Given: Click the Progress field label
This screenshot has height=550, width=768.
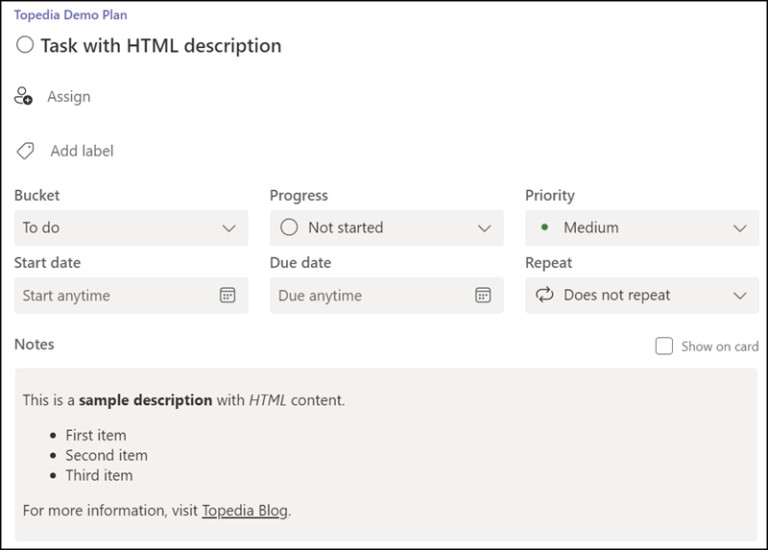Looking at the screenshot, I should point(299,195).
